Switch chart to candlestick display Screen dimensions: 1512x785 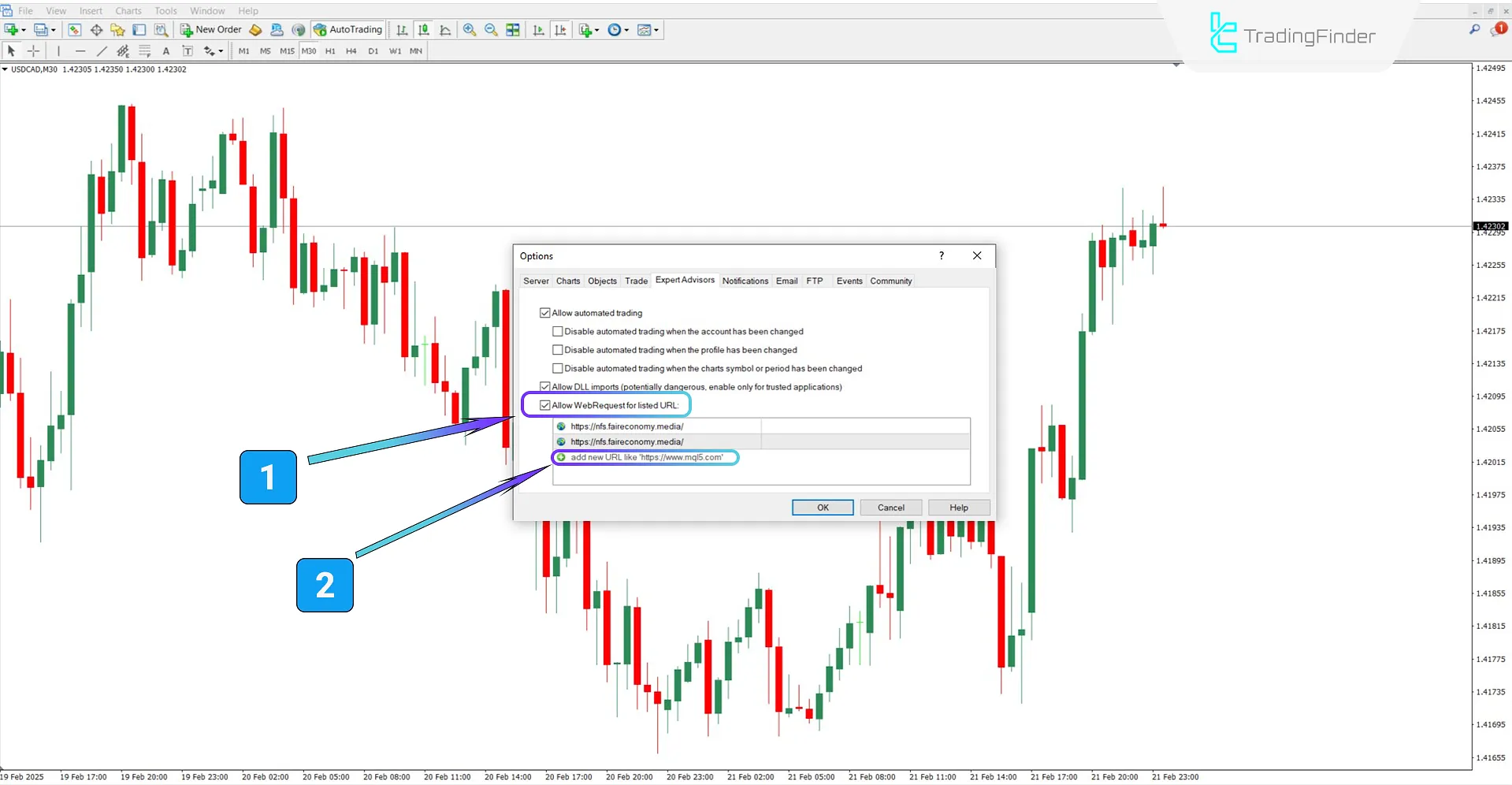point(423,29)
